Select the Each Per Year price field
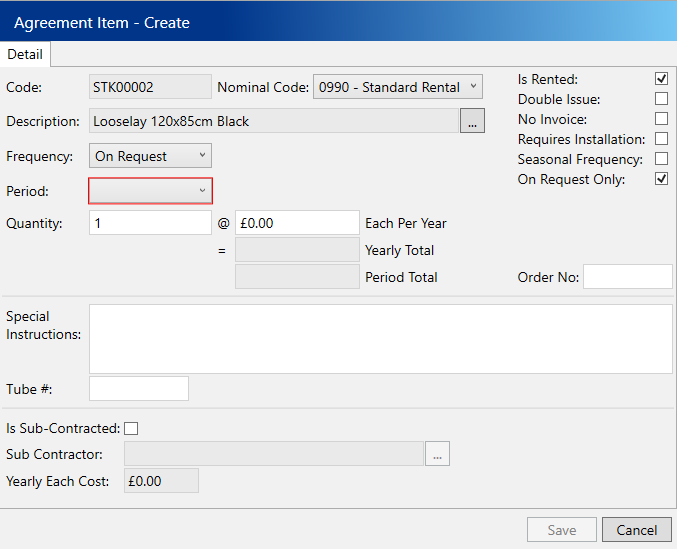The height and width of the screenshot is (549, 677). click(297, 223)
